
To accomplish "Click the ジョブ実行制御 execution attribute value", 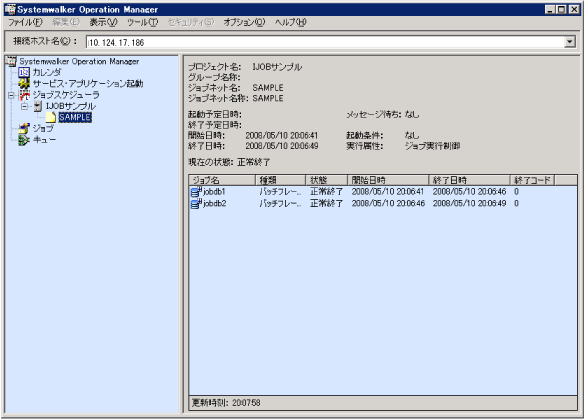I will coord(432,146).
